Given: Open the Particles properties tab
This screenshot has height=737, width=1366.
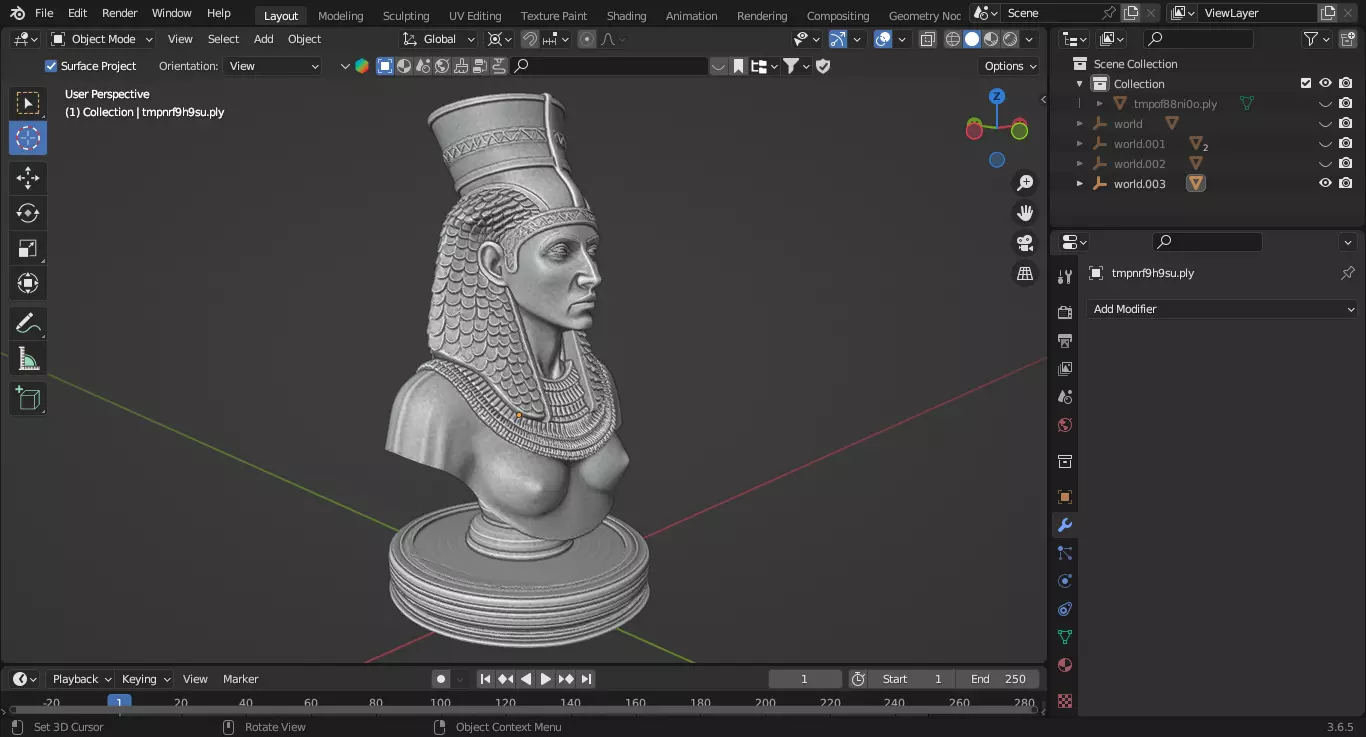Looking at the screenshot, I should (1065, 553).
